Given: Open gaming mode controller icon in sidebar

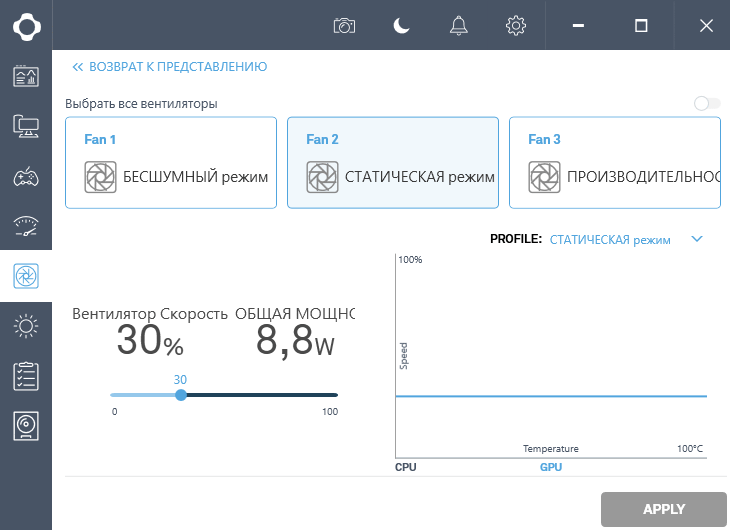Looking at the screenshot, I should (x=26, y=178).
